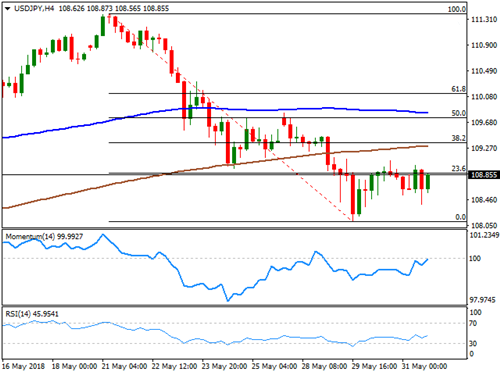This screenshot has height=375, width=500.
Task: Click the 108.050 price scale label
Action: click(x=484, y=226)
